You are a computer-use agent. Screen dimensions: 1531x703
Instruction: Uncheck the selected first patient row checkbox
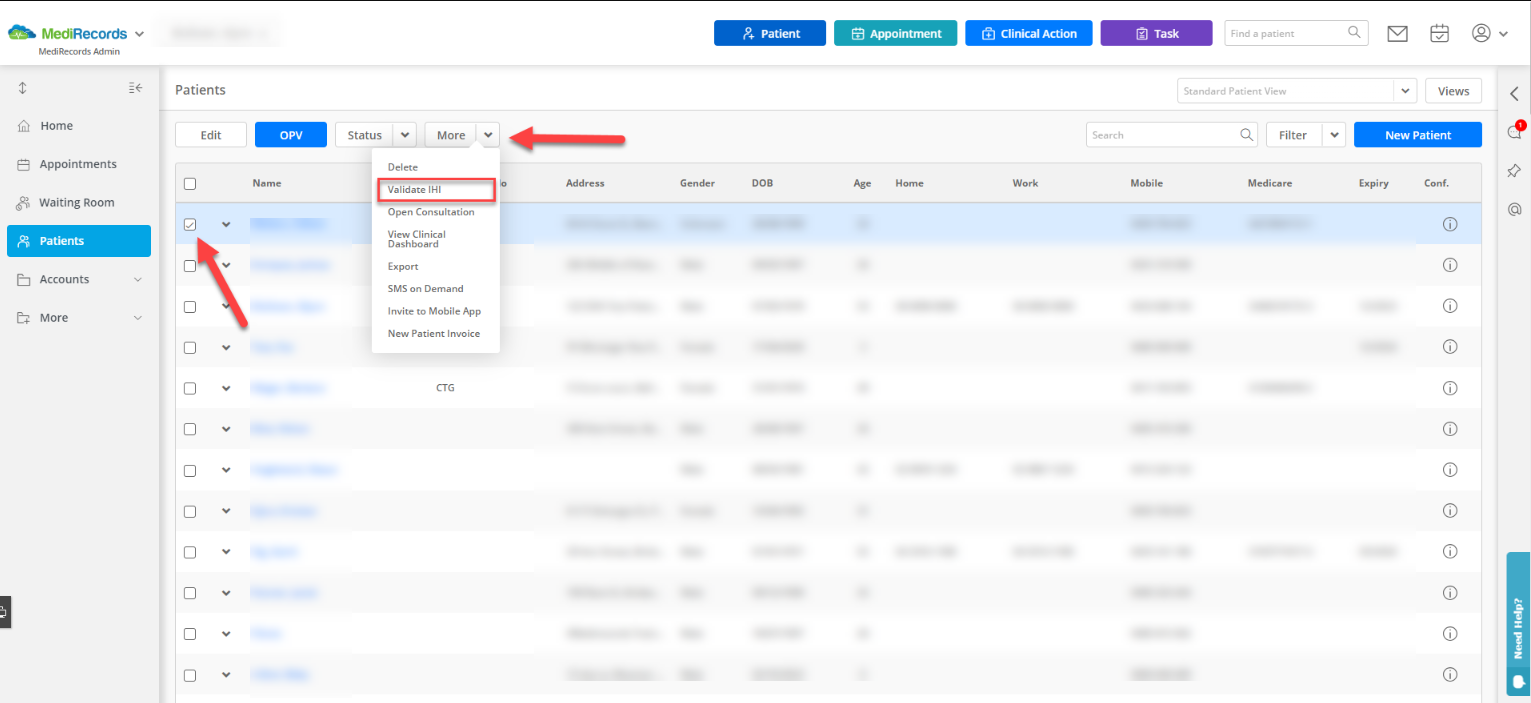tap(190, 224)
